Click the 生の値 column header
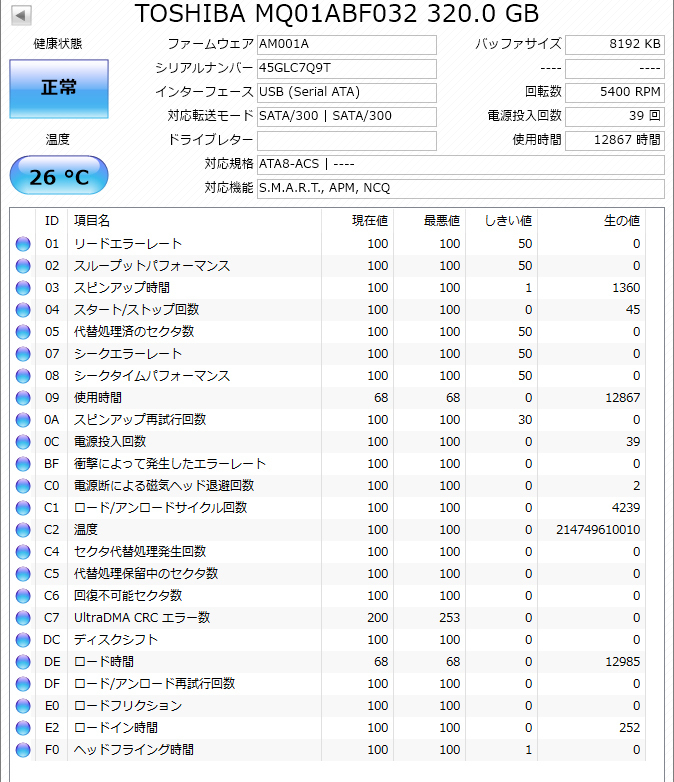Viewport: 674px width, 782px height. [x=622, y=220]
